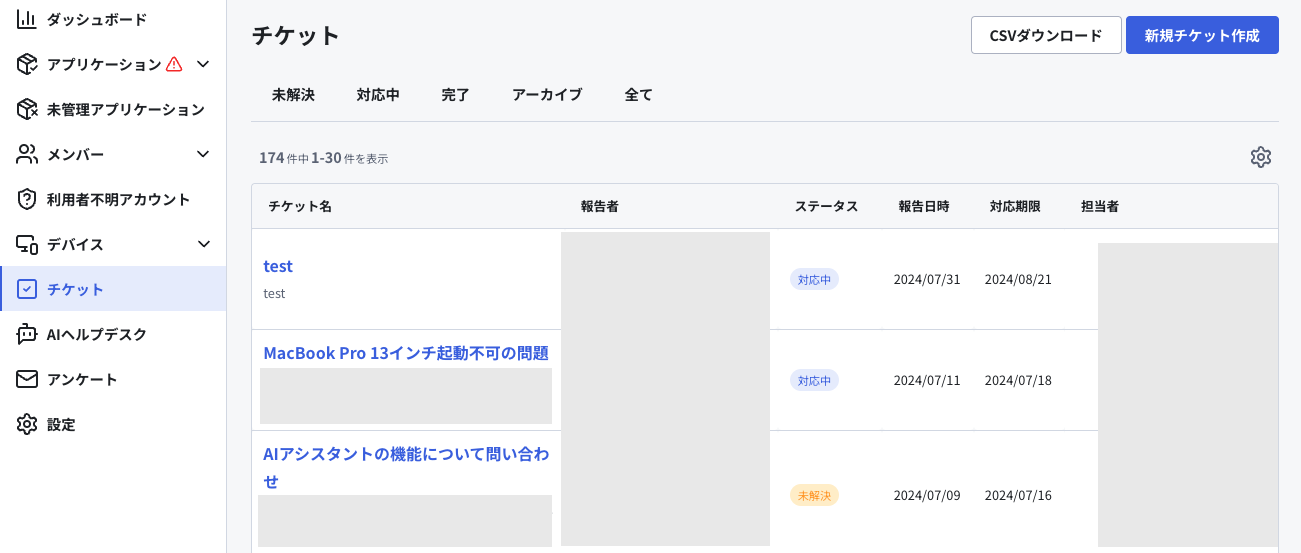Click the ステータス column header

[x=826, y=206]
